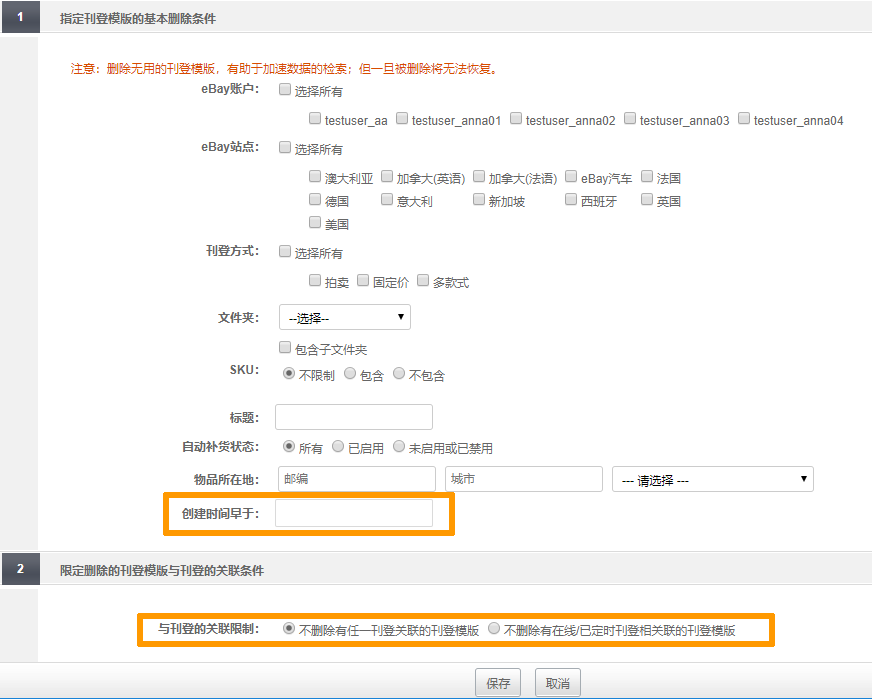Tick the testuser_aa account checkbox

point(315,118)
